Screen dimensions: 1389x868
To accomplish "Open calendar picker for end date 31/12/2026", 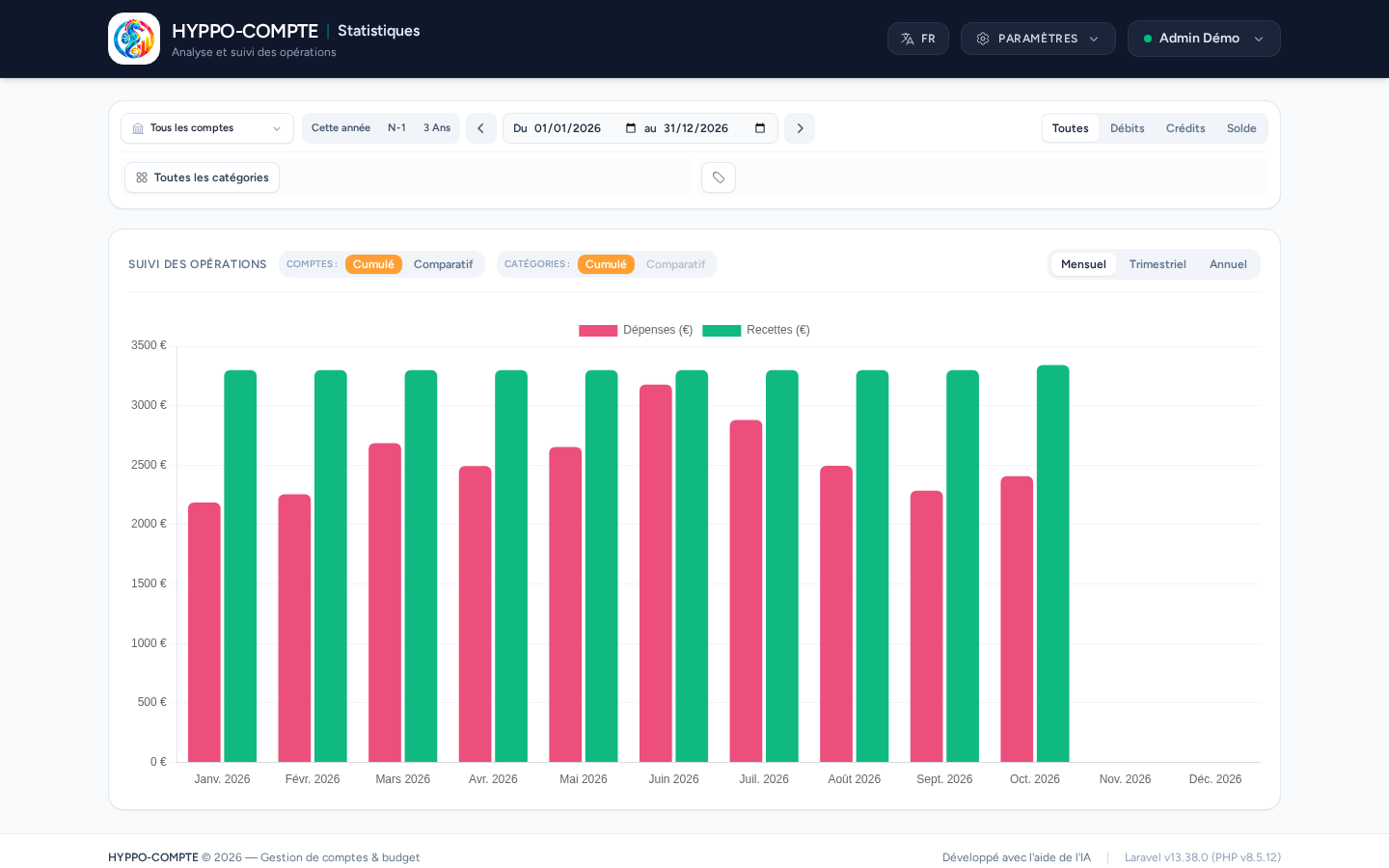I will tap(760, 128).
